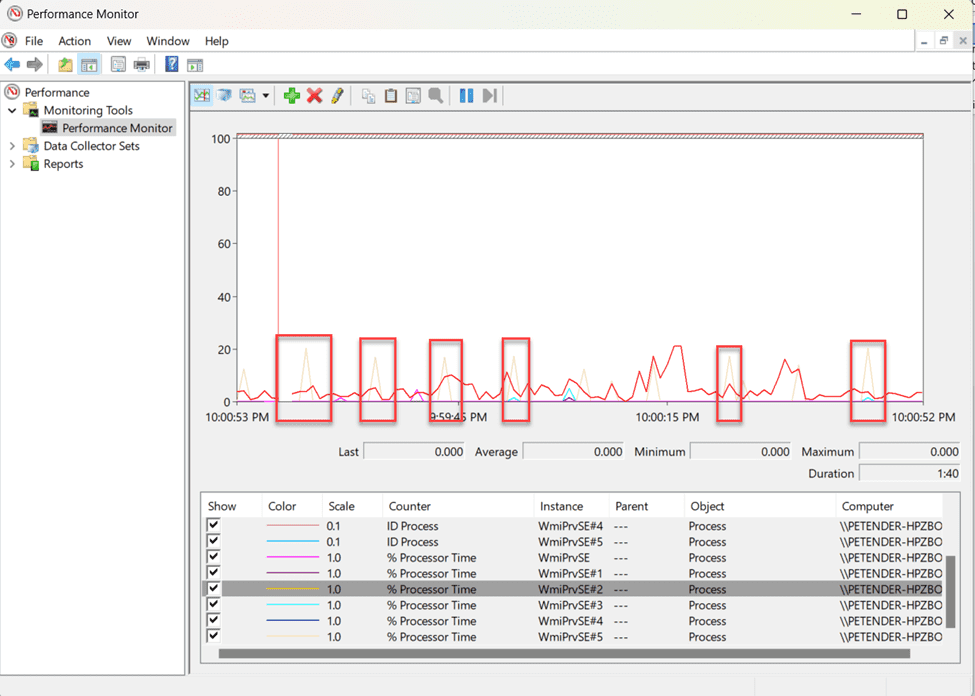The height and width of the screenshot is (696, 975).
Task: Delete the selected counter using the red X
Action: pos(313,95)
